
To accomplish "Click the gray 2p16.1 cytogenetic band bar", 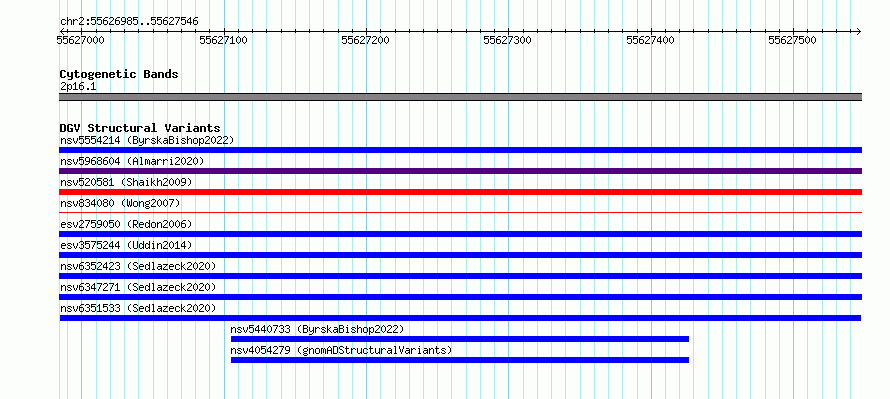I will (x=460, y=97).
